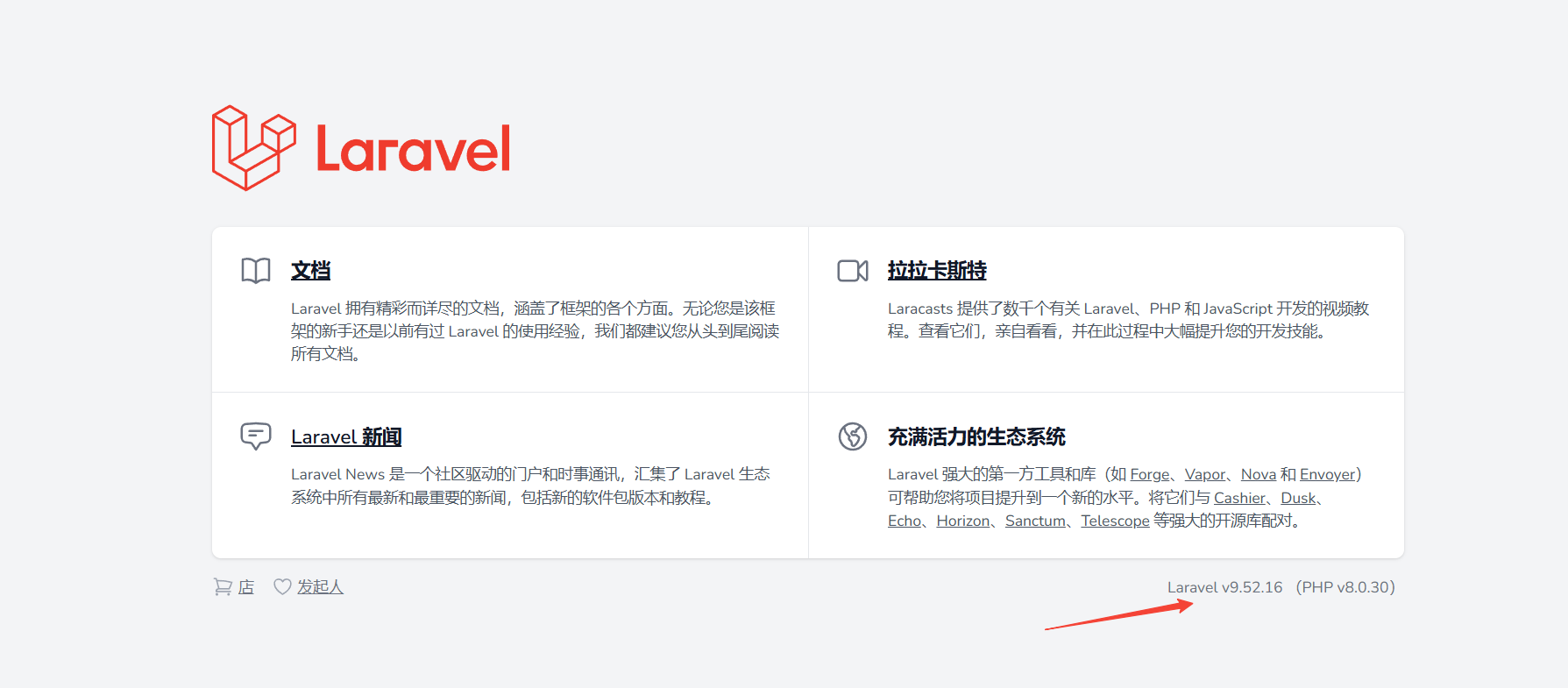1568x688 pixels.
Task: Open the Vapor link
Action: coord(1205,474)
